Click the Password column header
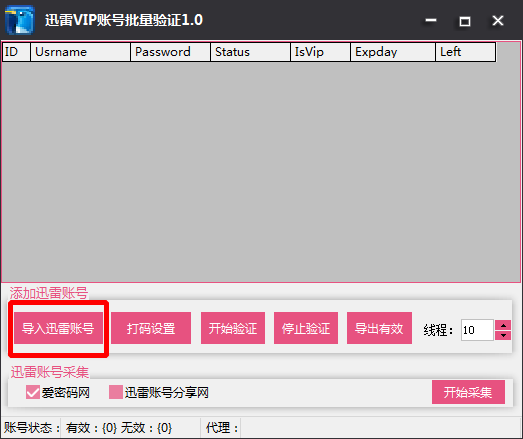The height and width of the screenshot is (439, 523). tap(170, 52)
